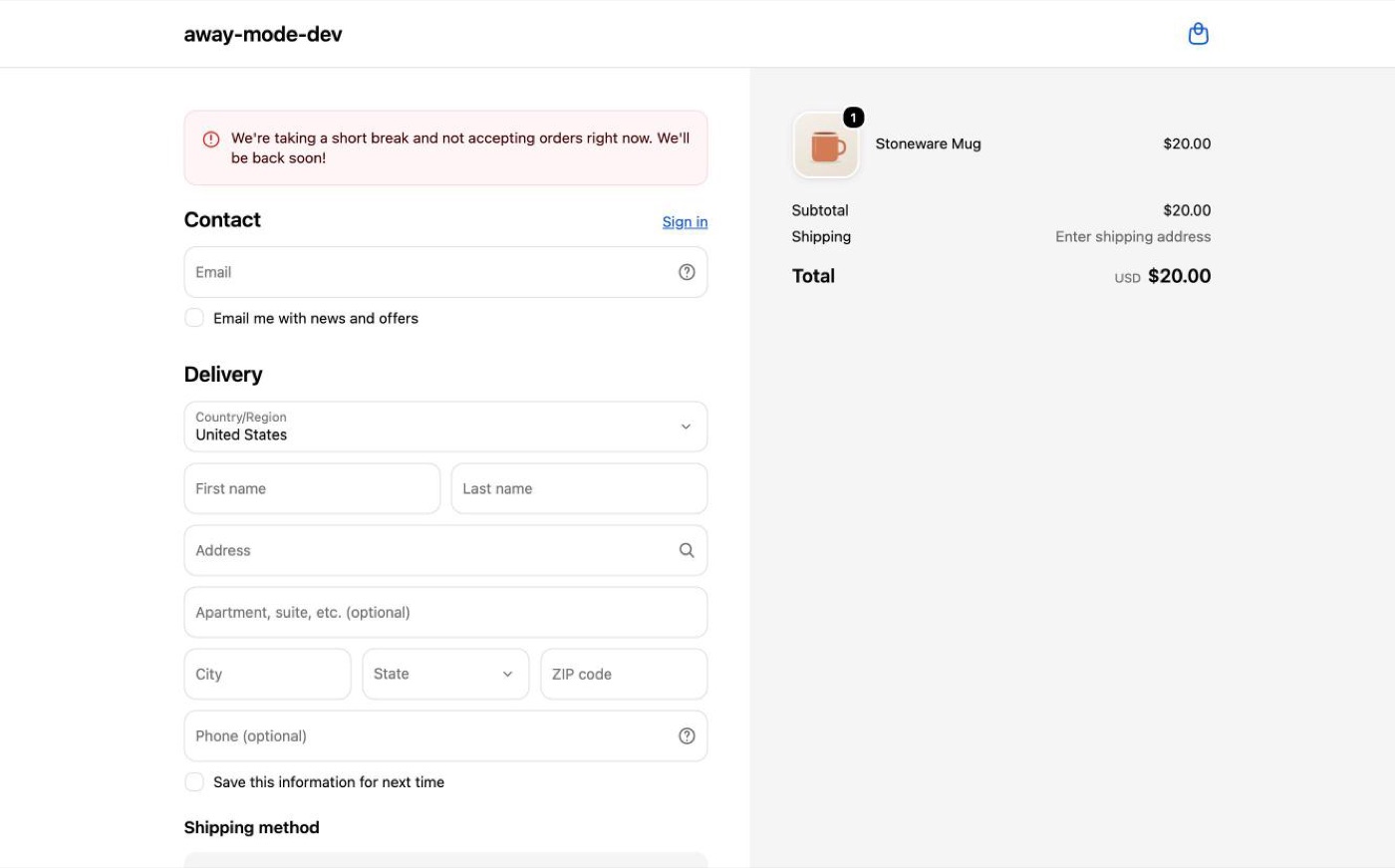This screenshot has height=868, width=1395.
Task: Open the Country/Region dropdown
Action: tap(445, 427)
